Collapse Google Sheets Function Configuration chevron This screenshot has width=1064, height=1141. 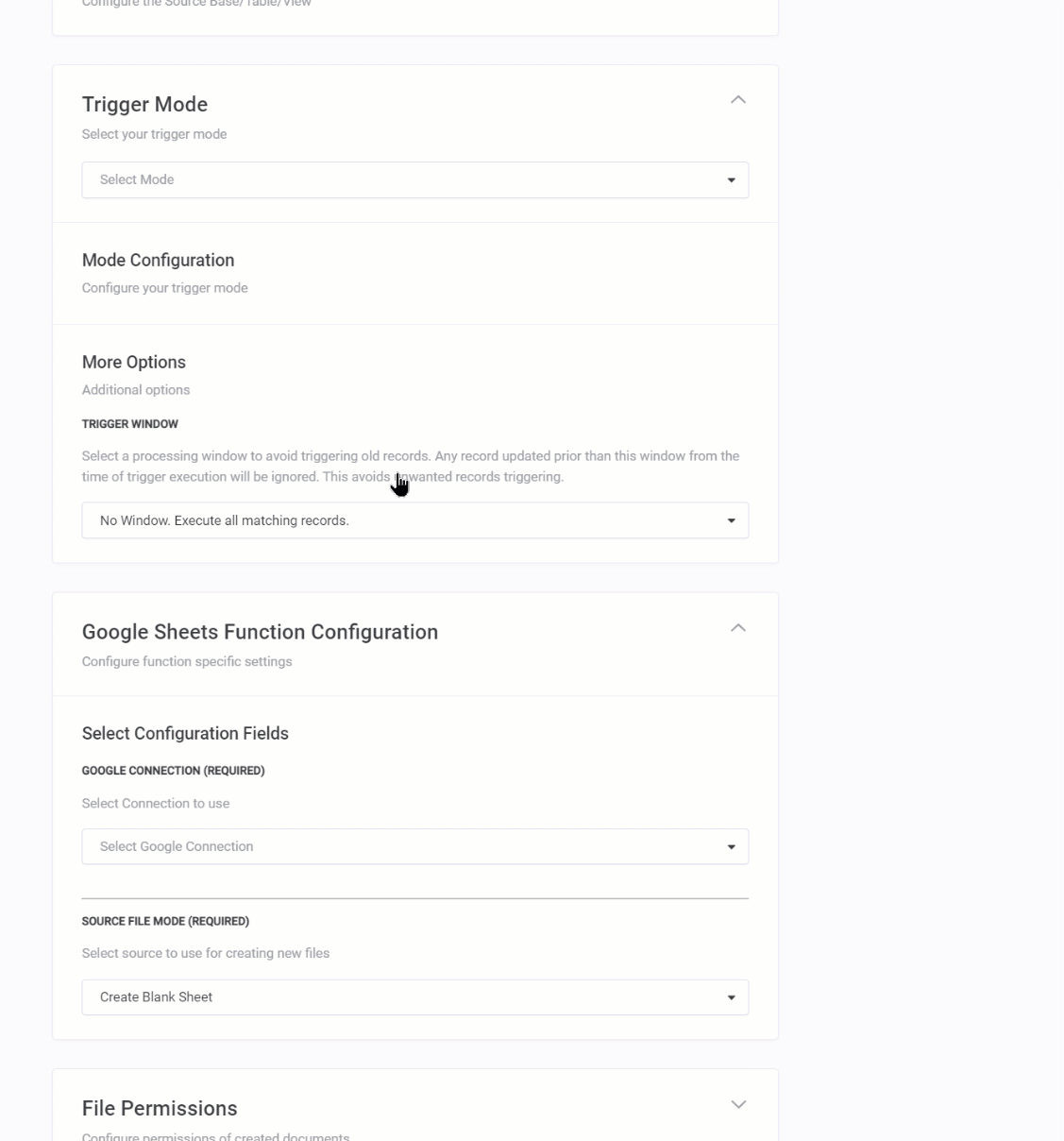pos(738,628)
